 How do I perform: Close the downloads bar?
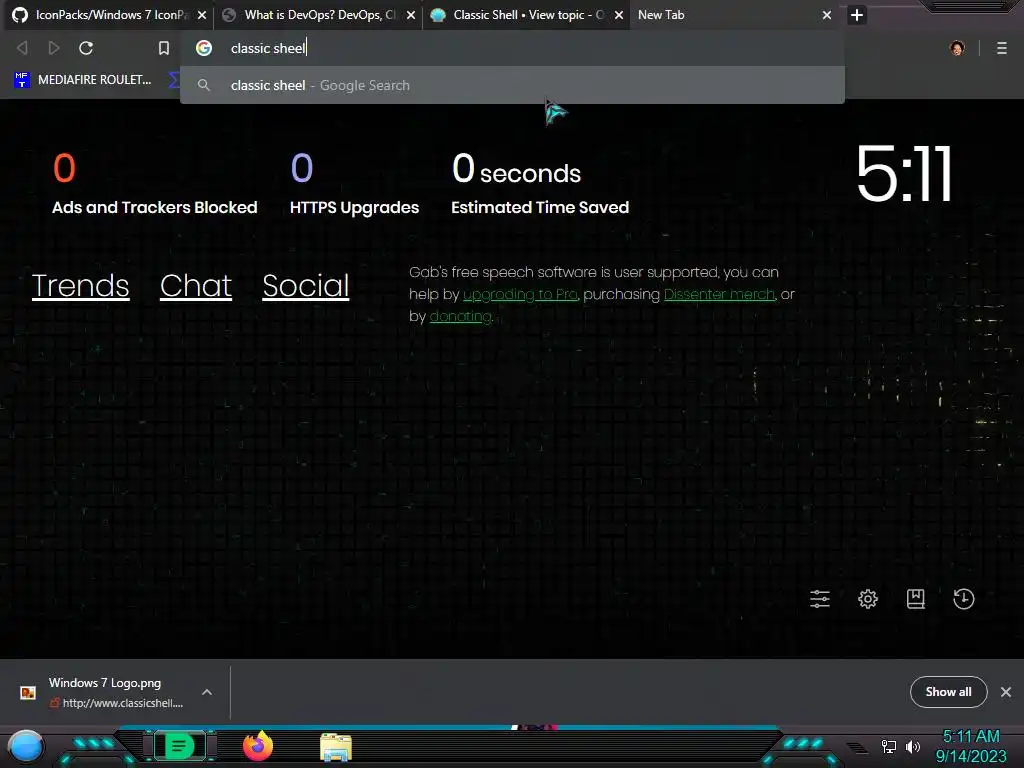1006,692
